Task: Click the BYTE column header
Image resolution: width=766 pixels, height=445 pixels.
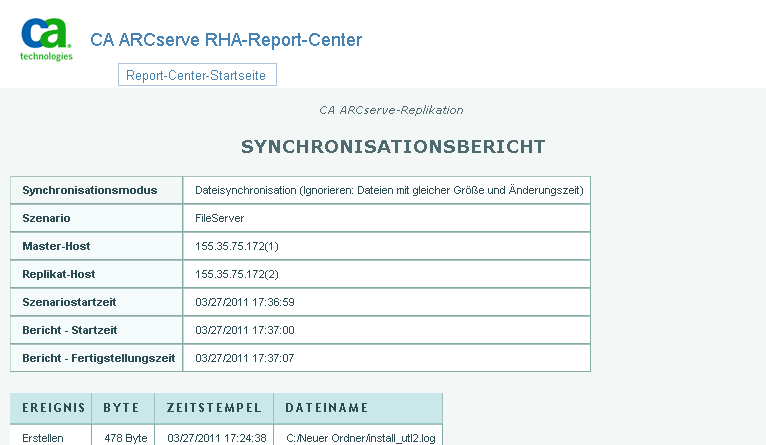Action: click(123, 408)
